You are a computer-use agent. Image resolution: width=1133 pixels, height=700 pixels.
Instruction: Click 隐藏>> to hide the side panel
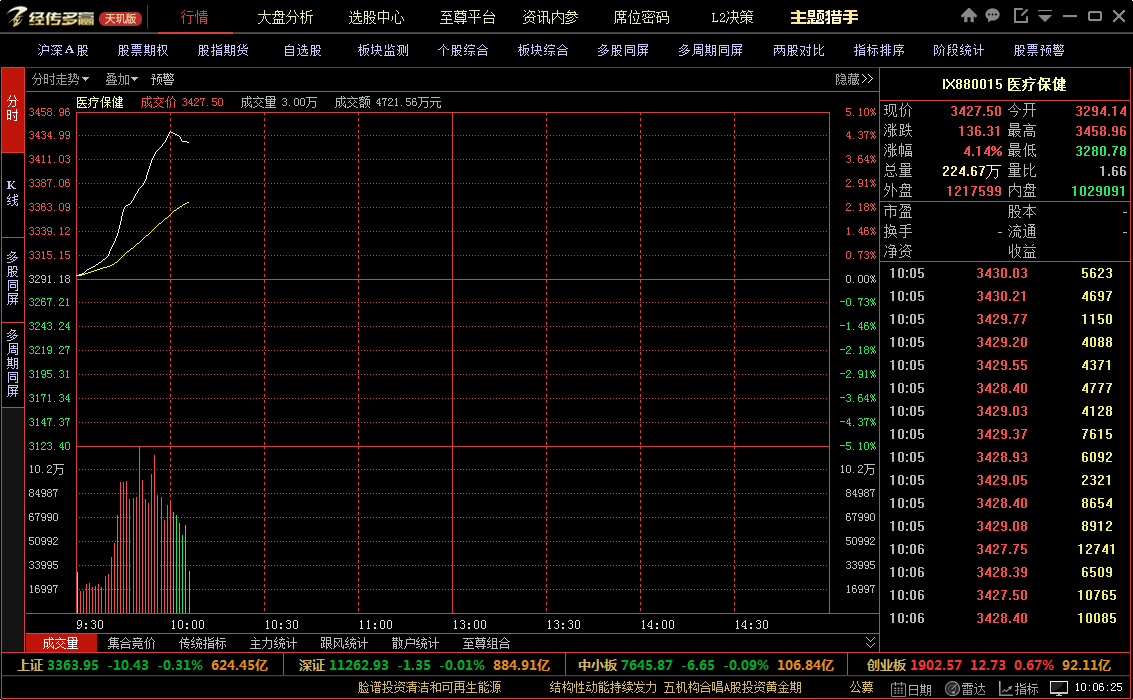tap(854, 79)
